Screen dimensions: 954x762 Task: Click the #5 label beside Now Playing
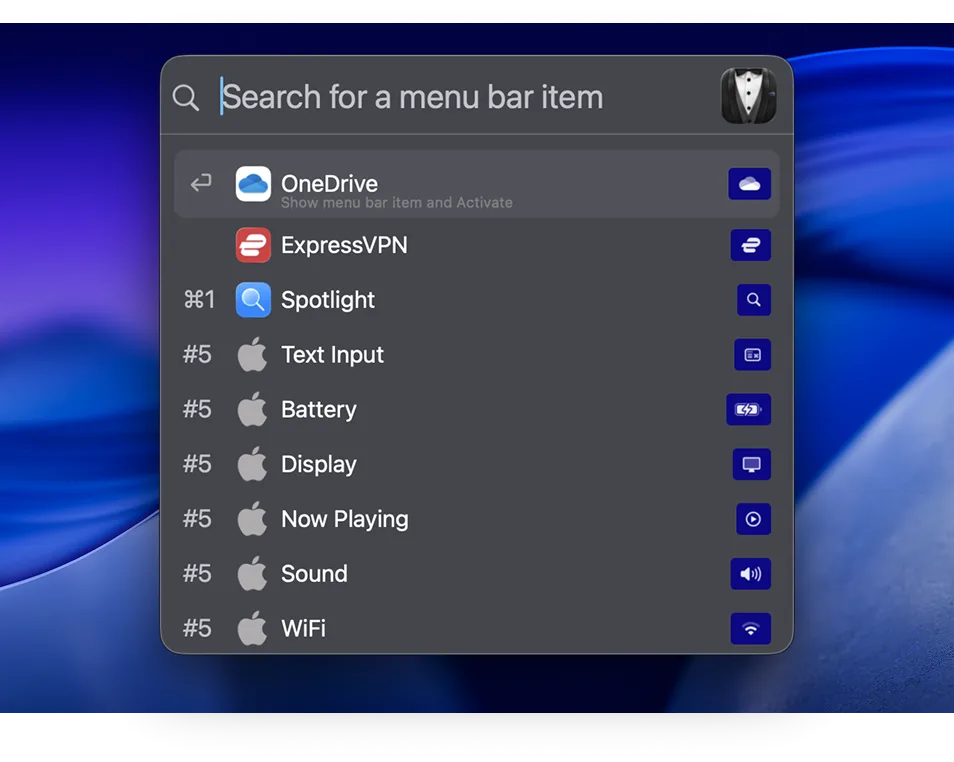pyautogui.click(x=197, y=519)
